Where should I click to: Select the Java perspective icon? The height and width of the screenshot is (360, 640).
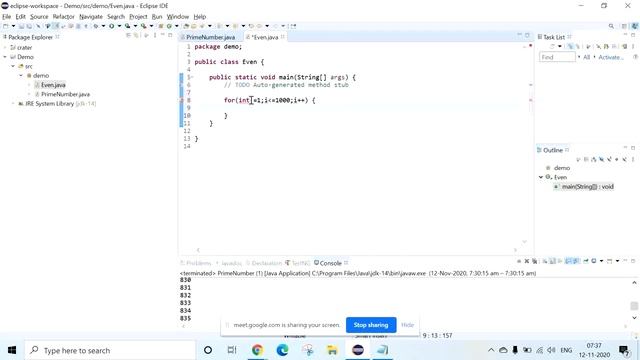coord(635,26)
